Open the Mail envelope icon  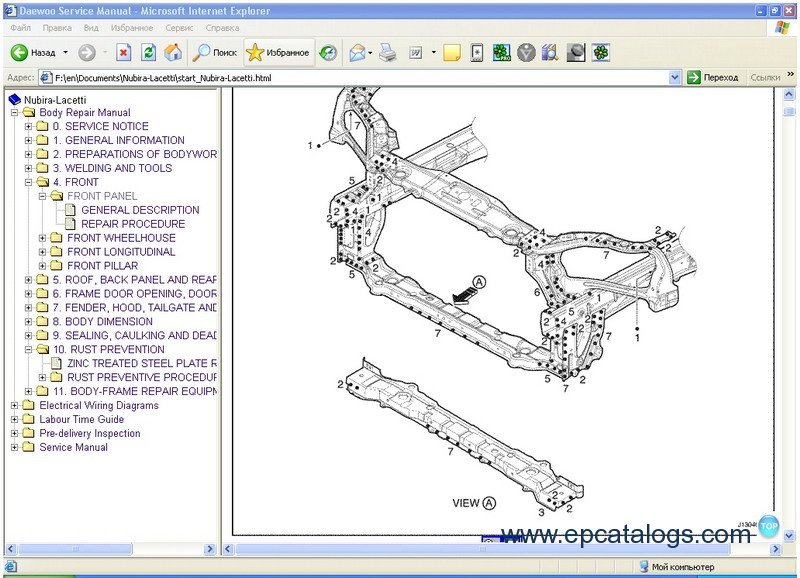(357, 53)
